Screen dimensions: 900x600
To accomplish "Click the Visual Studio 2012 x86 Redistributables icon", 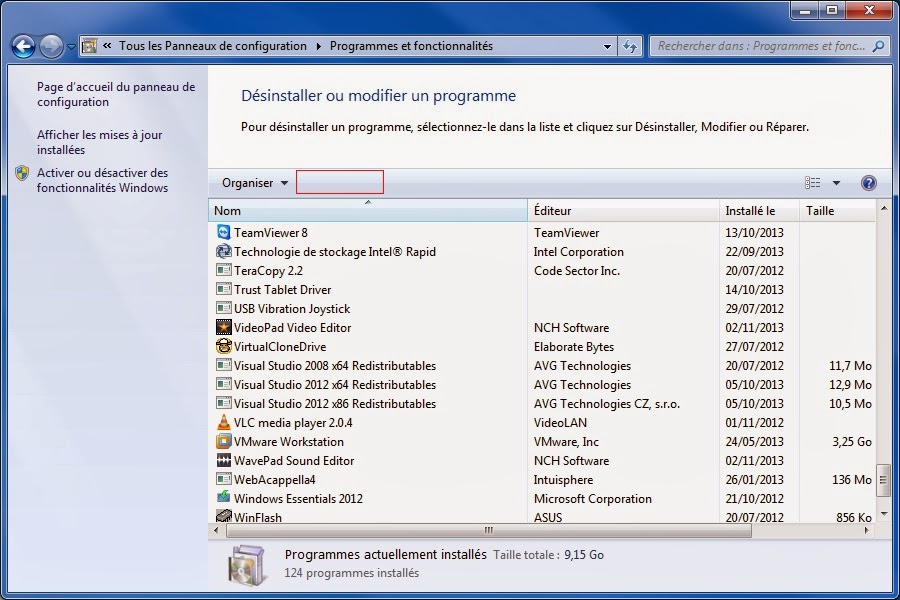I will (223, 402).
